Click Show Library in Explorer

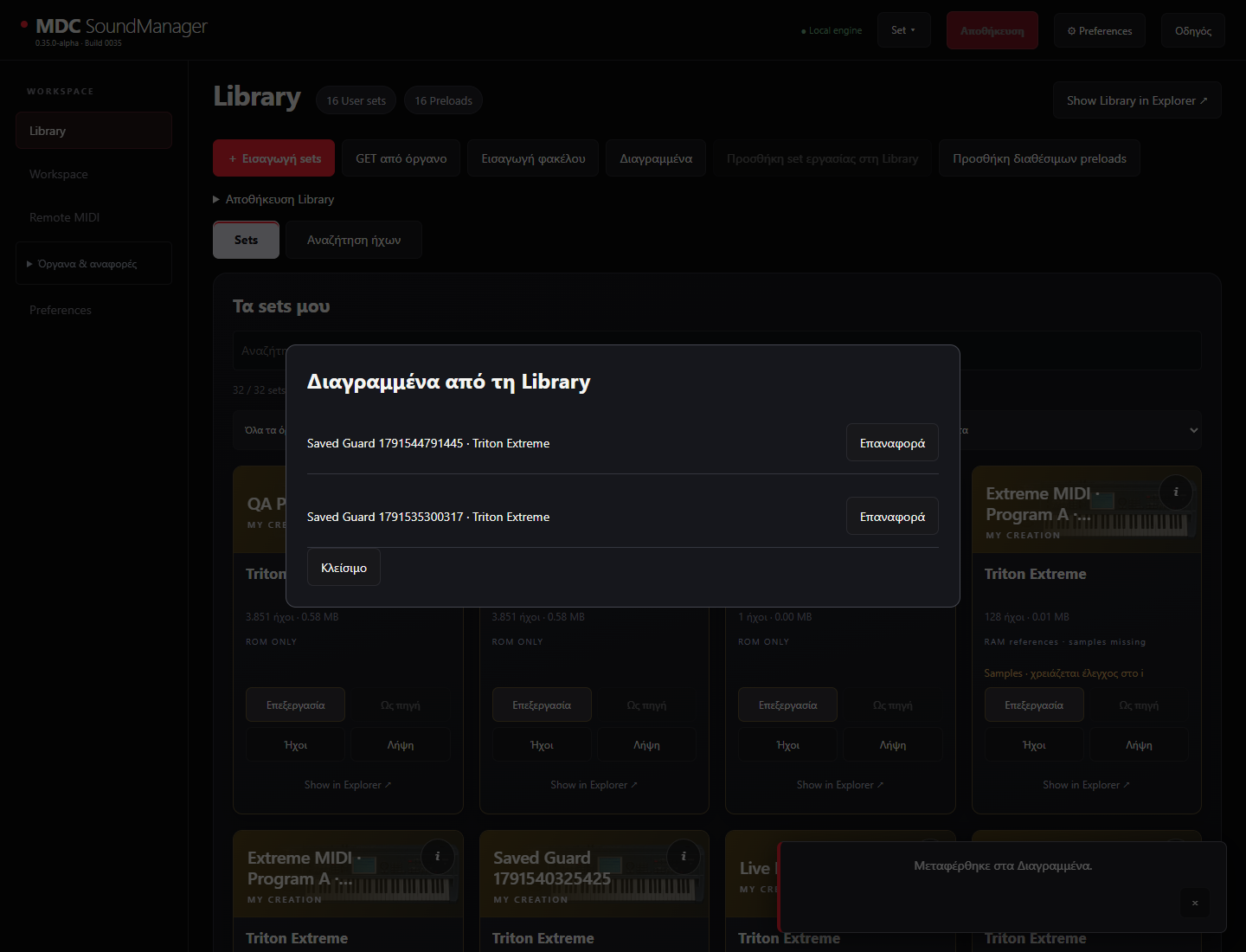[x=1137, y=100]
